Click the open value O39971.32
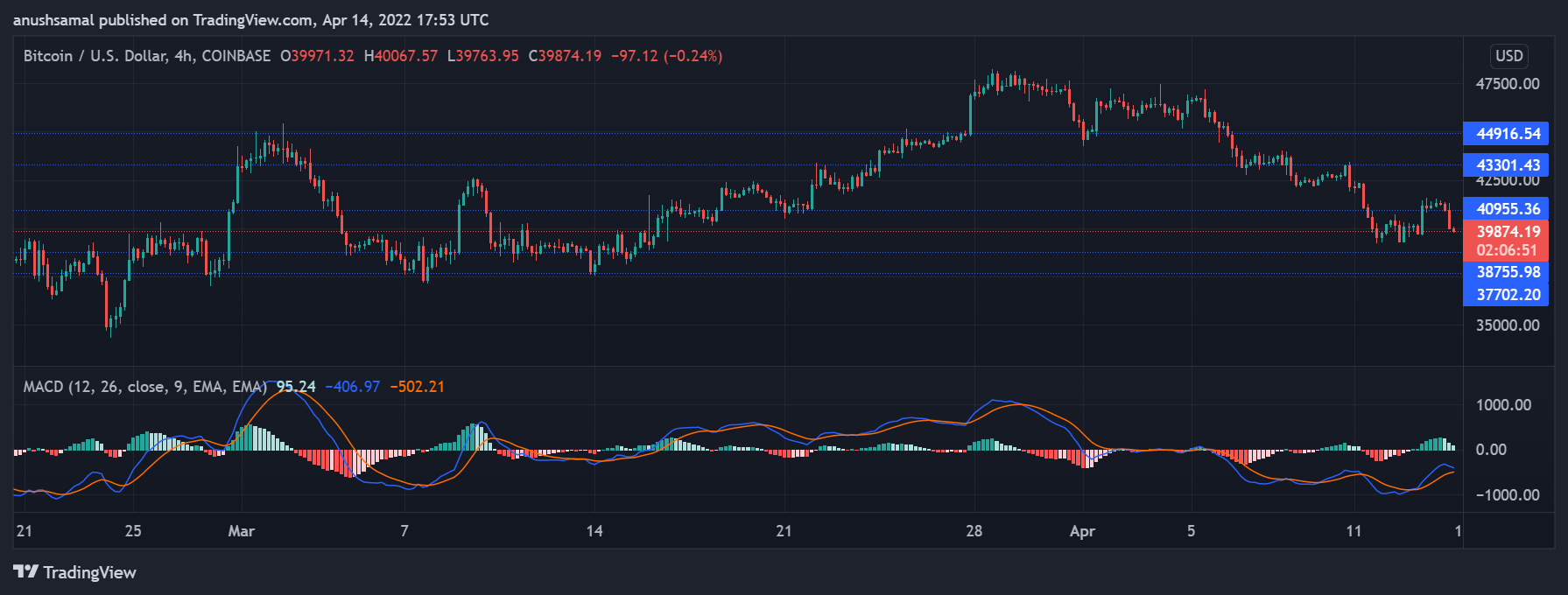The width and height of the screenshot is (1568, 595). [317, 56]
